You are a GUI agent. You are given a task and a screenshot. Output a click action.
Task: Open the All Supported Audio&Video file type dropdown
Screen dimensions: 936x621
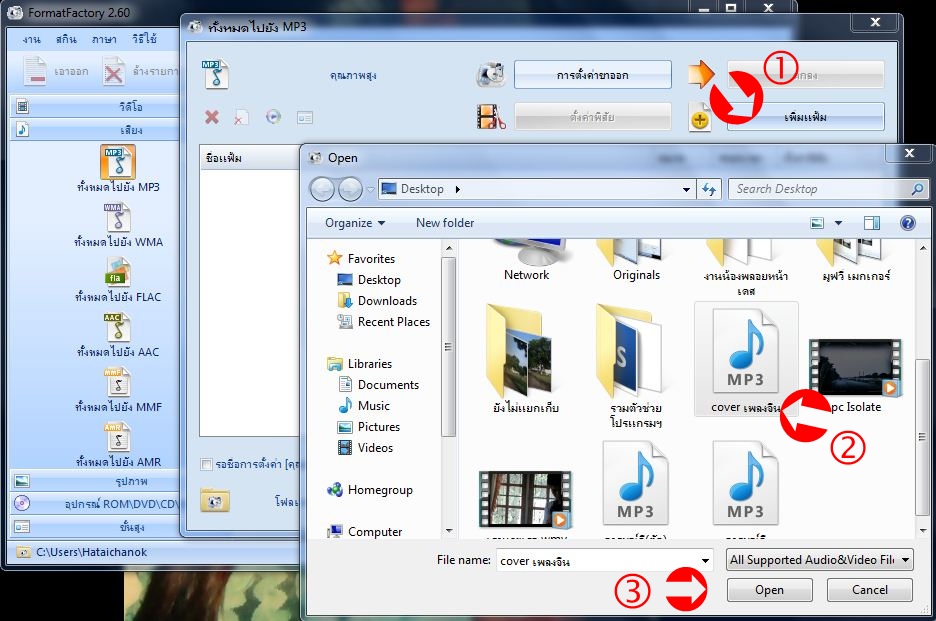[x=820, y=560]
